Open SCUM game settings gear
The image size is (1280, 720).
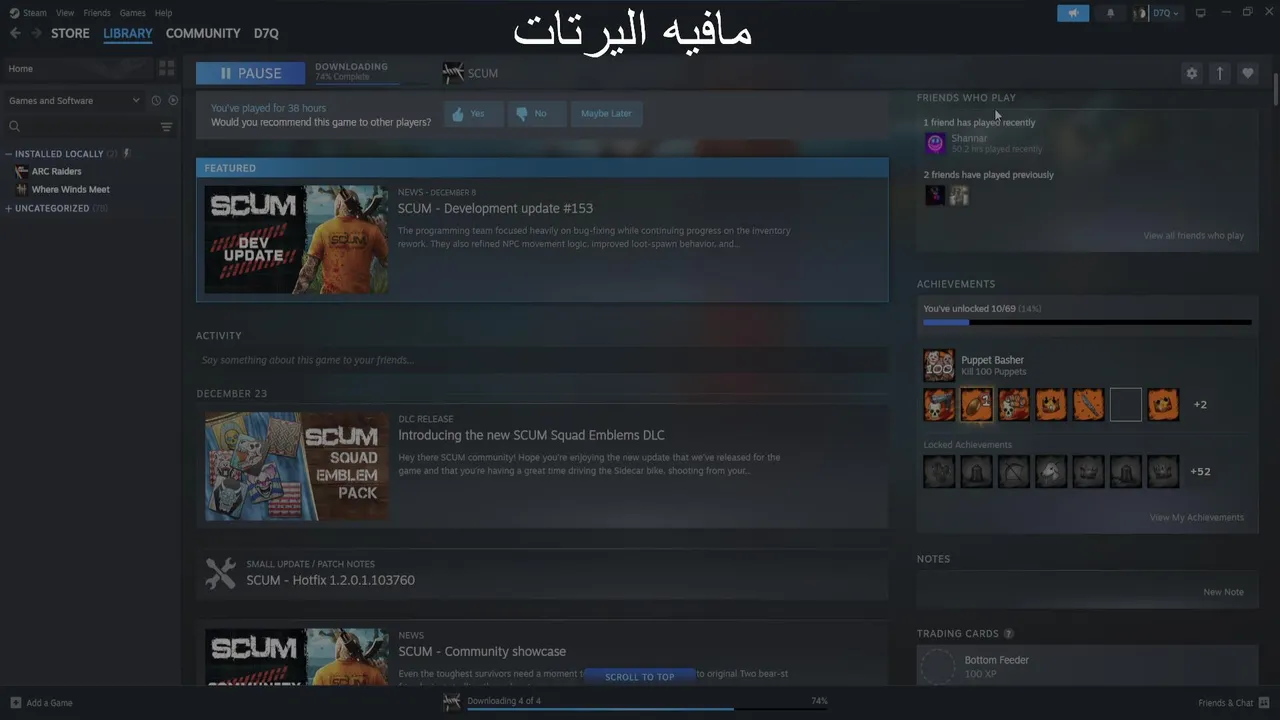click(1192, 73)
